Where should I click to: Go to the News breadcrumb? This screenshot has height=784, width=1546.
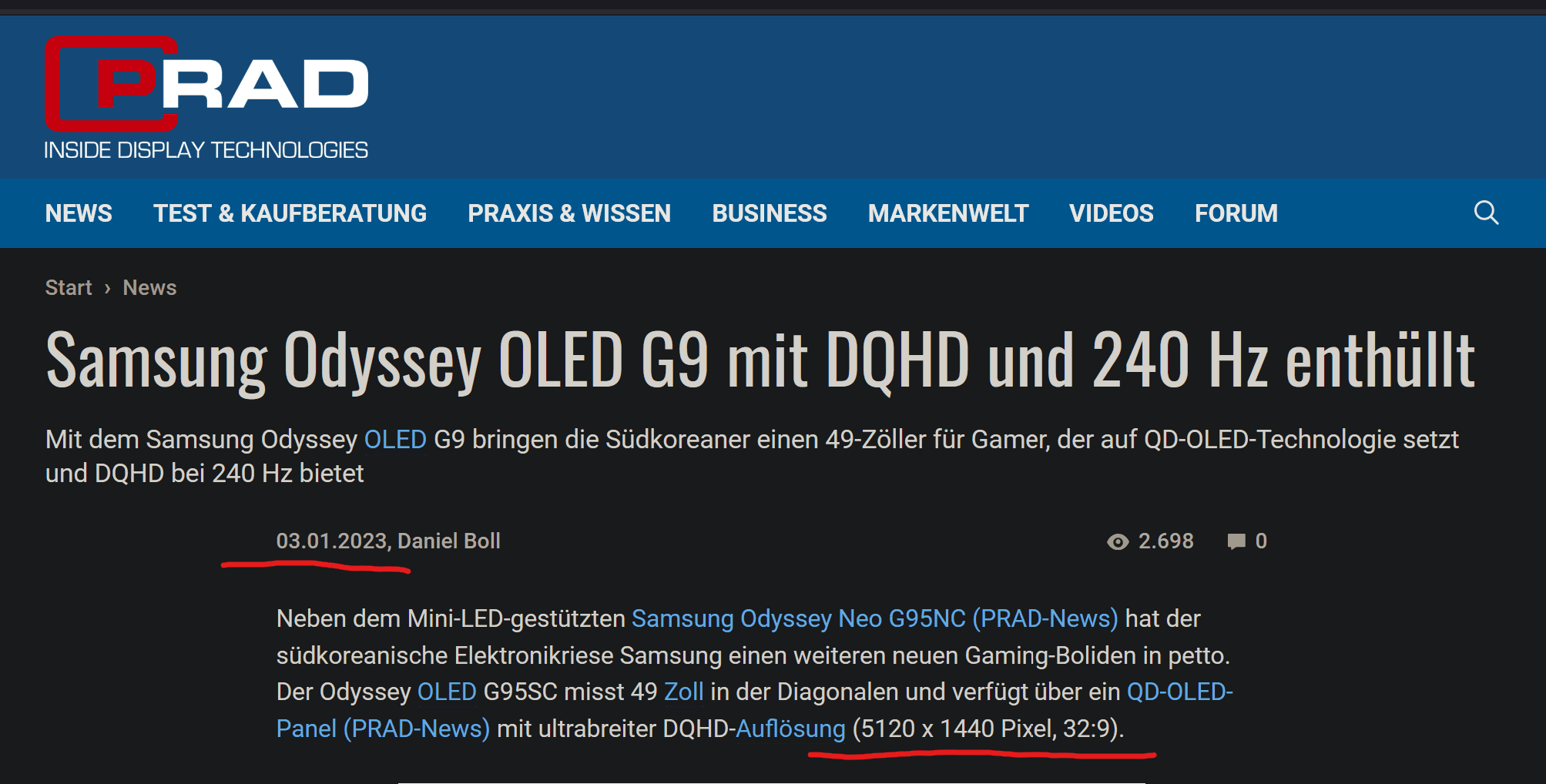149,288
